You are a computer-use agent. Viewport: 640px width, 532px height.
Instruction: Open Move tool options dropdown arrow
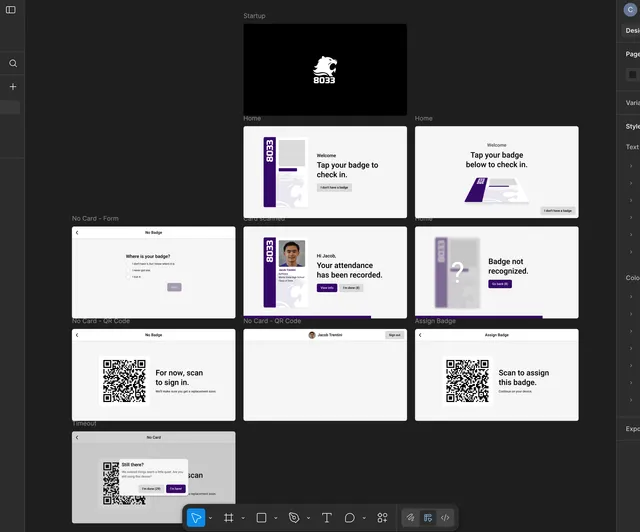click(210, 518)
